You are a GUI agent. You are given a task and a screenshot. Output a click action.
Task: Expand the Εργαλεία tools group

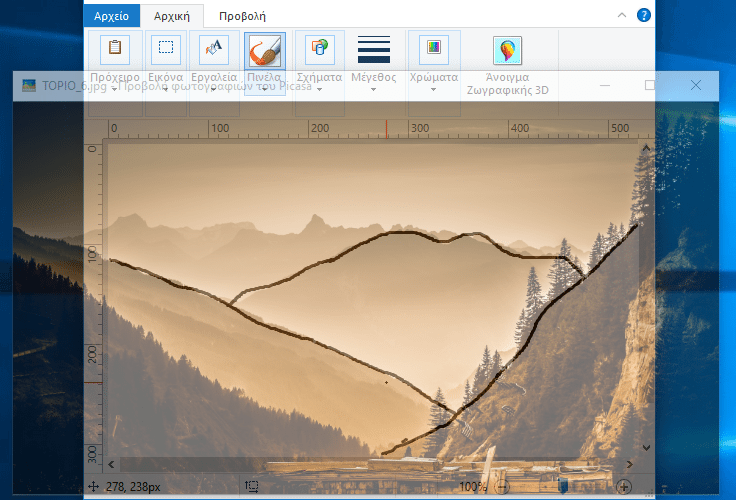coord(214,73)
